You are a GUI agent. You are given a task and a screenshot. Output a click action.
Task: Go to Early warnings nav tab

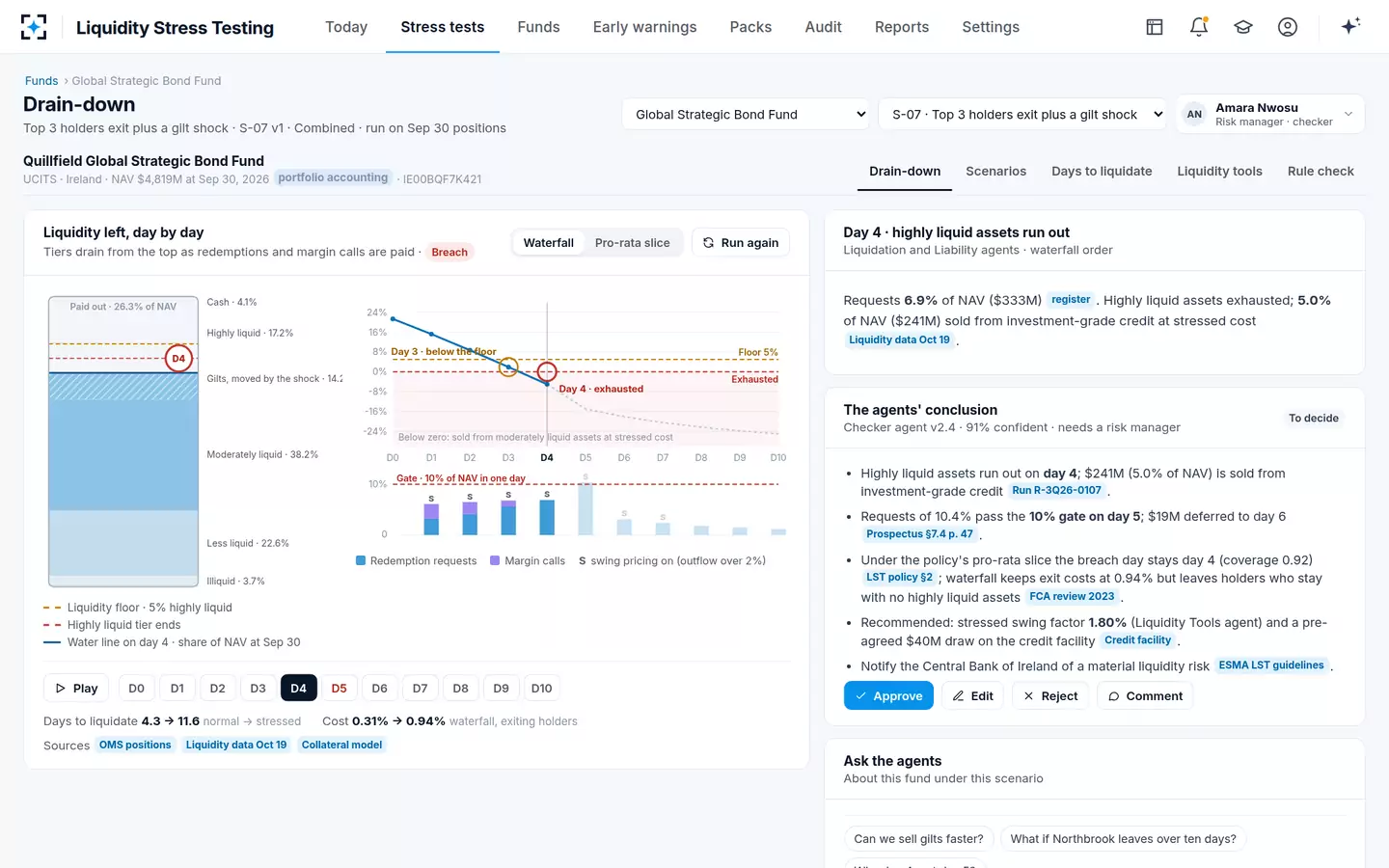pyautogui.click(x=644, y=27)
